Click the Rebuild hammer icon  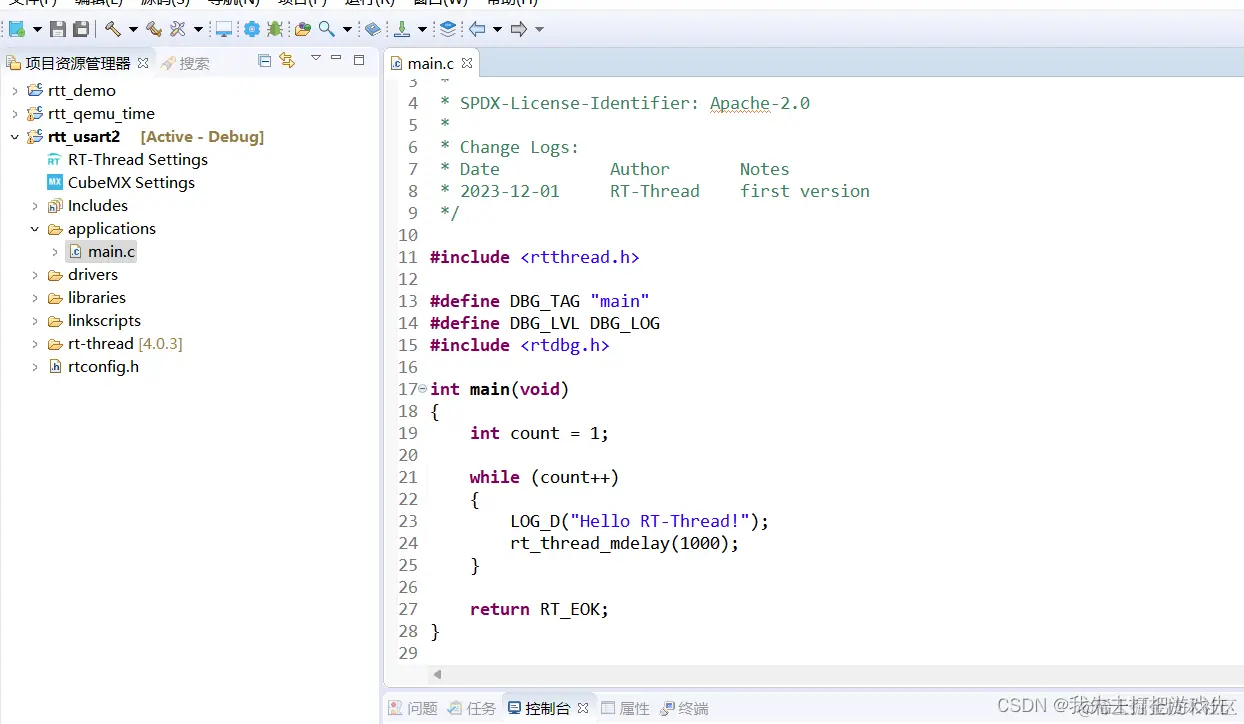[x=153, y=29]
